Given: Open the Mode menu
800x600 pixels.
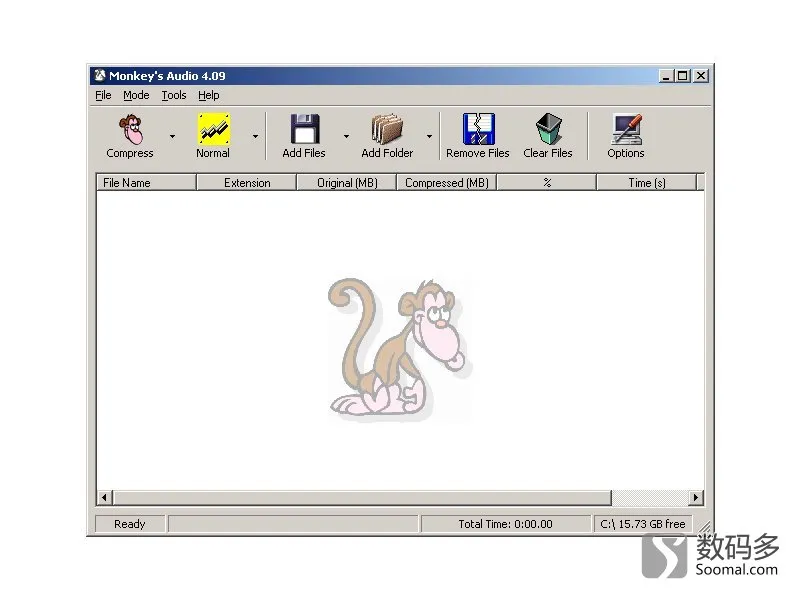Looking at the screenshot, I should [x=136, y=95].
